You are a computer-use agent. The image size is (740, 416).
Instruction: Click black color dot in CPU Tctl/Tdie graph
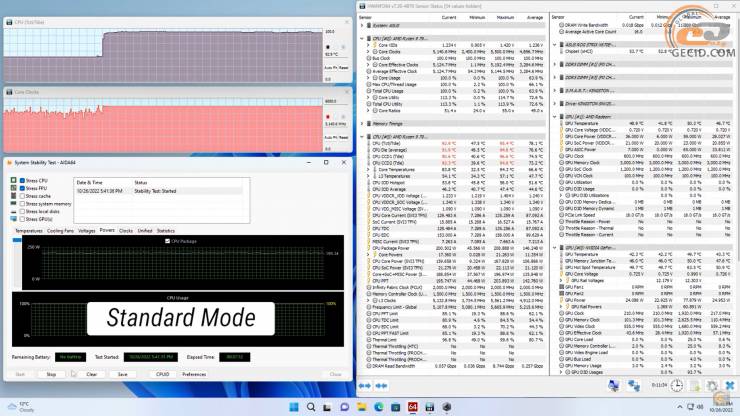(328, 47)
